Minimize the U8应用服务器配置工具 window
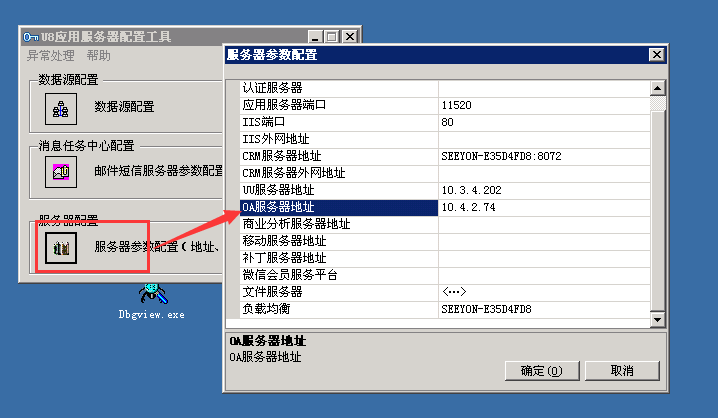 315,36
